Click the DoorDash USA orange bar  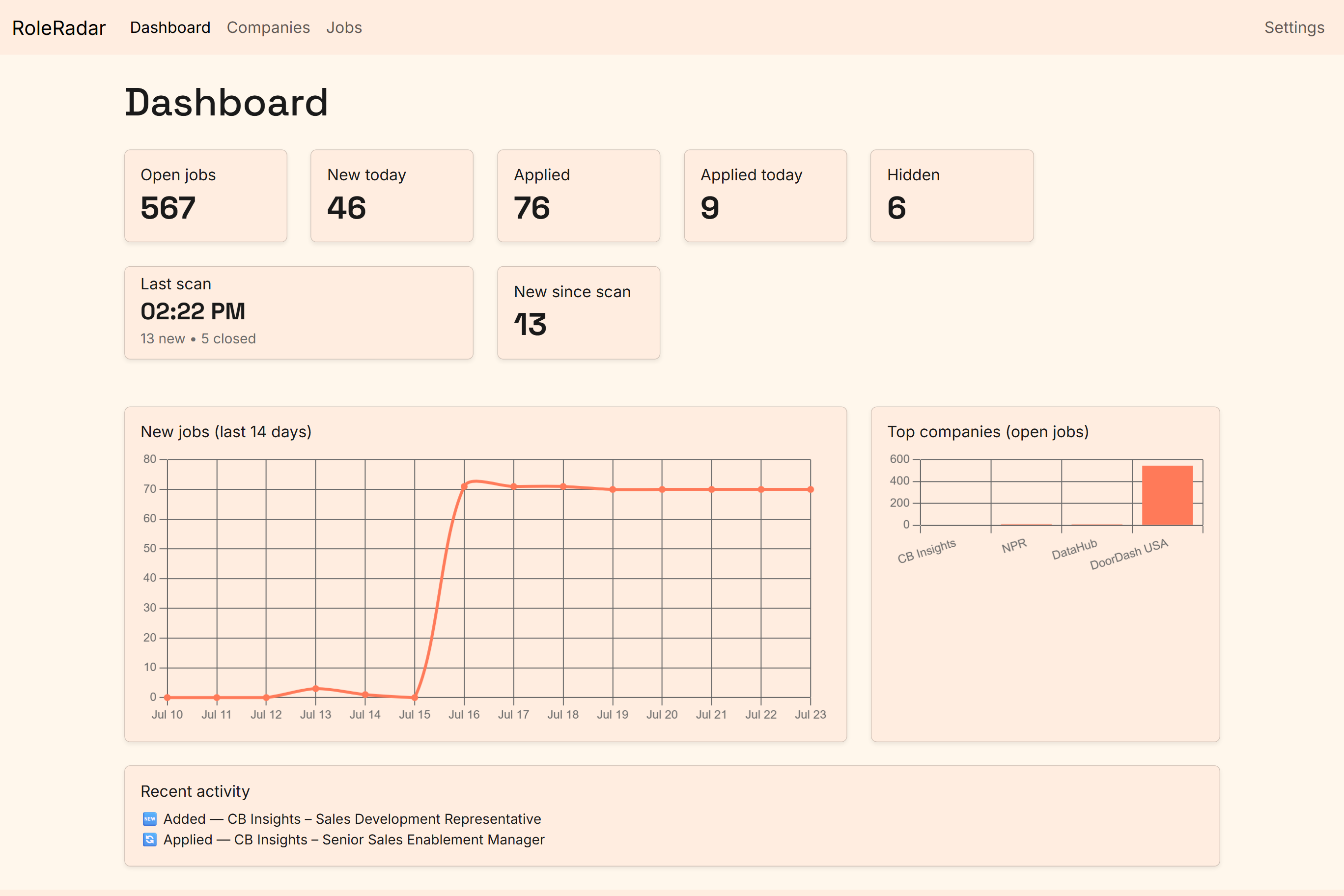point(1168,496)
